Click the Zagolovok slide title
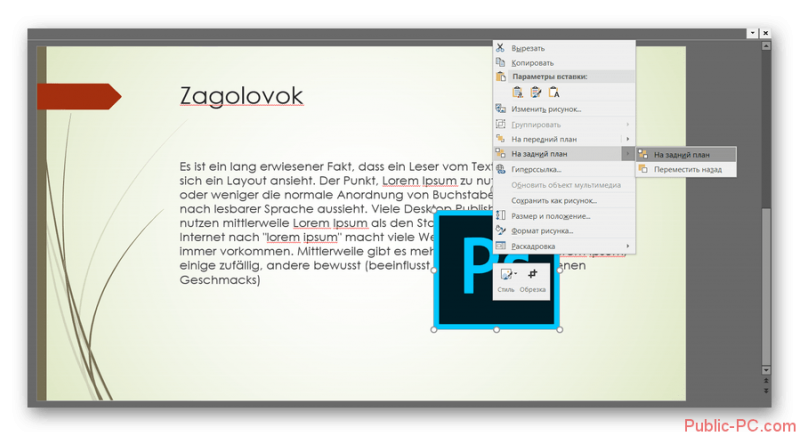The width and height of the screenshot is (800, 436). pyautogui.click(x=241, y=96)
